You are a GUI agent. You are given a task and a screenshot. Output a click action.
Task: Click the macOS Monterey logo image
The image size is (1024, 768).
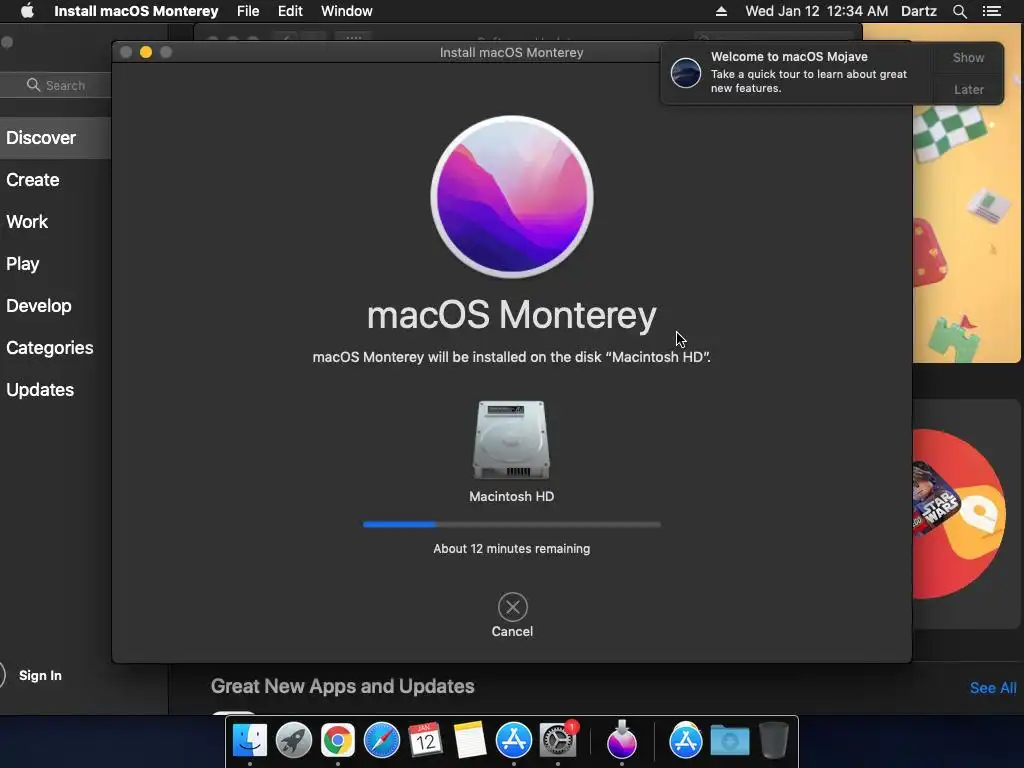[x=512, y=197]
